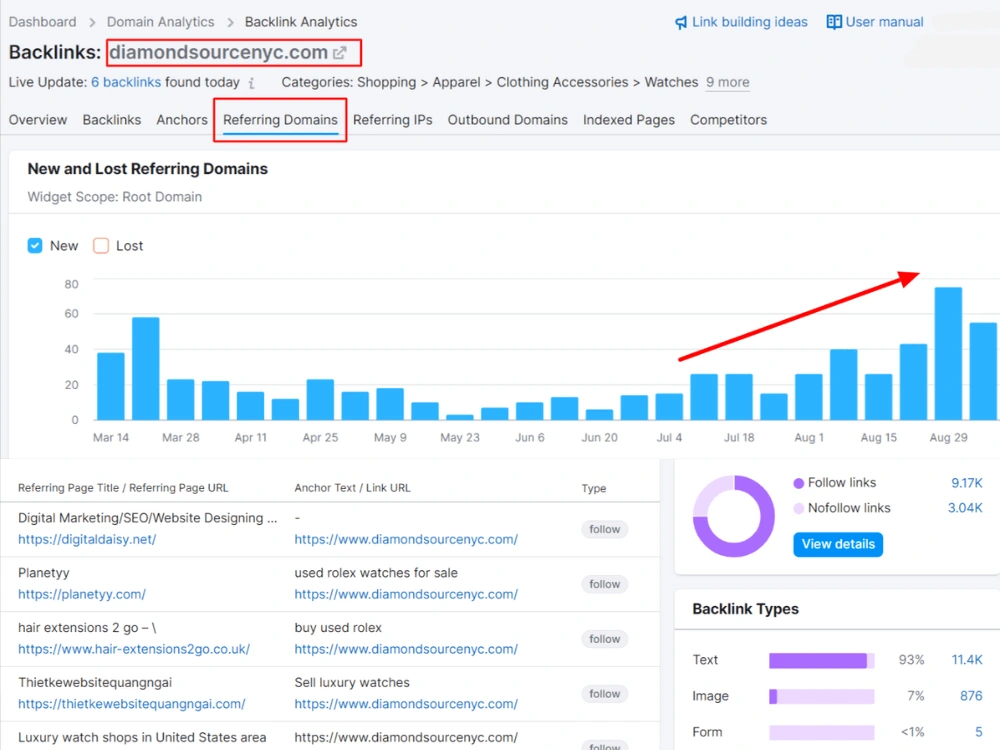The height and width of the screenshot is (750, 1000).
Task: Click the Backlink Types heading
Action: click(x=745, y=609)
